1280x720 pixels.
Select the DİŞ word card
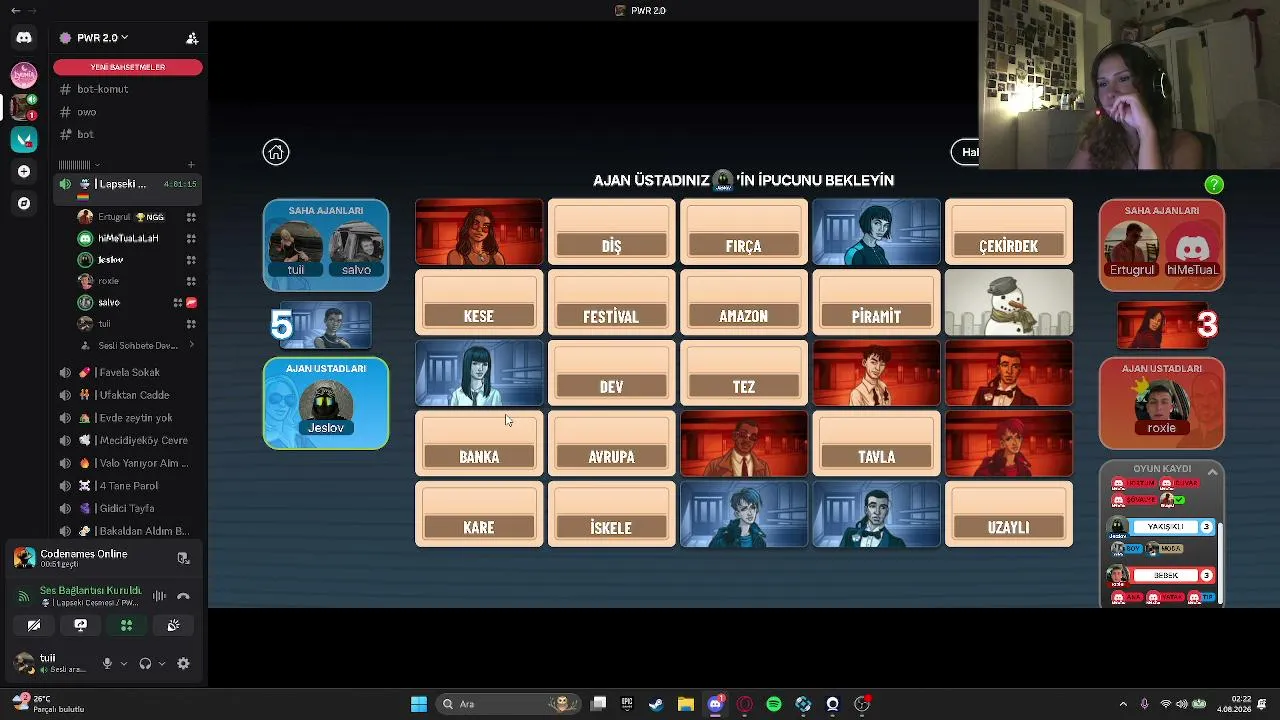tap(611, 232)
